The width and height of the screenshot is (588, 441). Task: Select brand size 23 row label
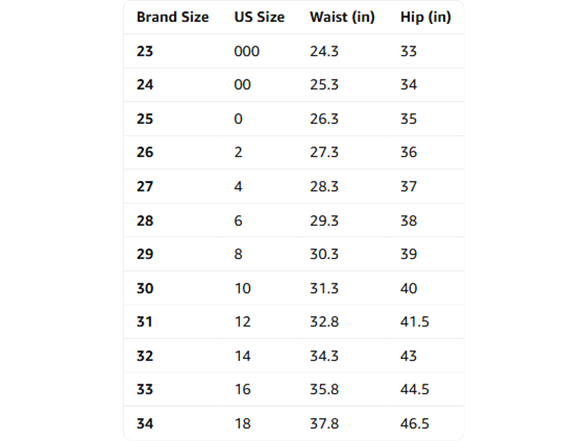pos(145,51)
